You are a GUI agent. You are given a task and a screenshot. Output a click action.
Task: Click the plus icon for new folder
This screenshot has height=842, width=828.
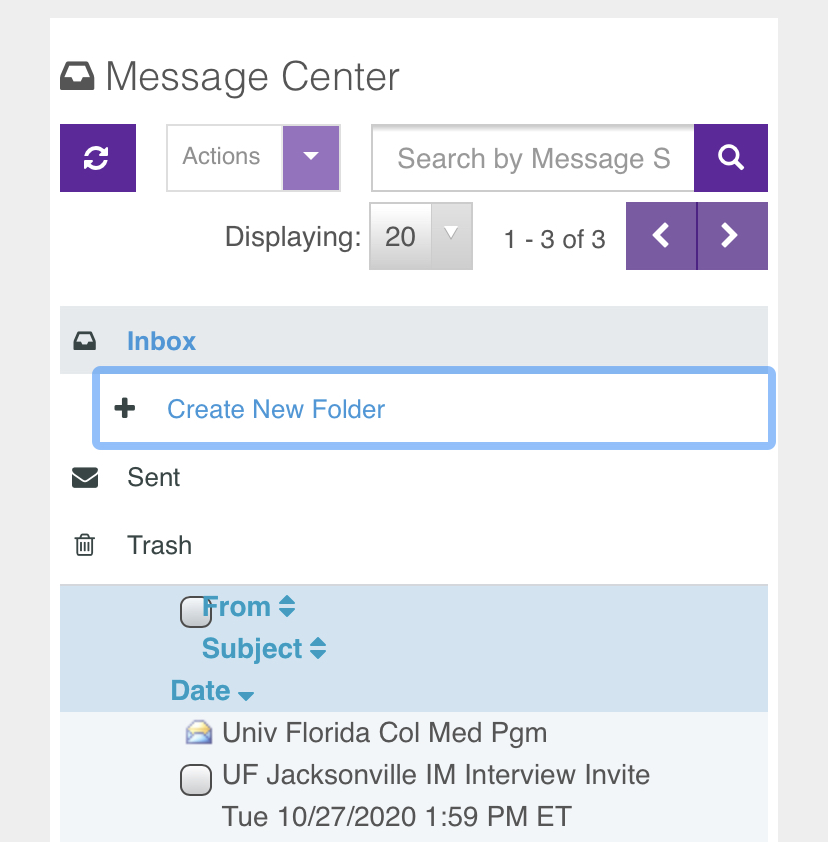[x=125, y=409]
